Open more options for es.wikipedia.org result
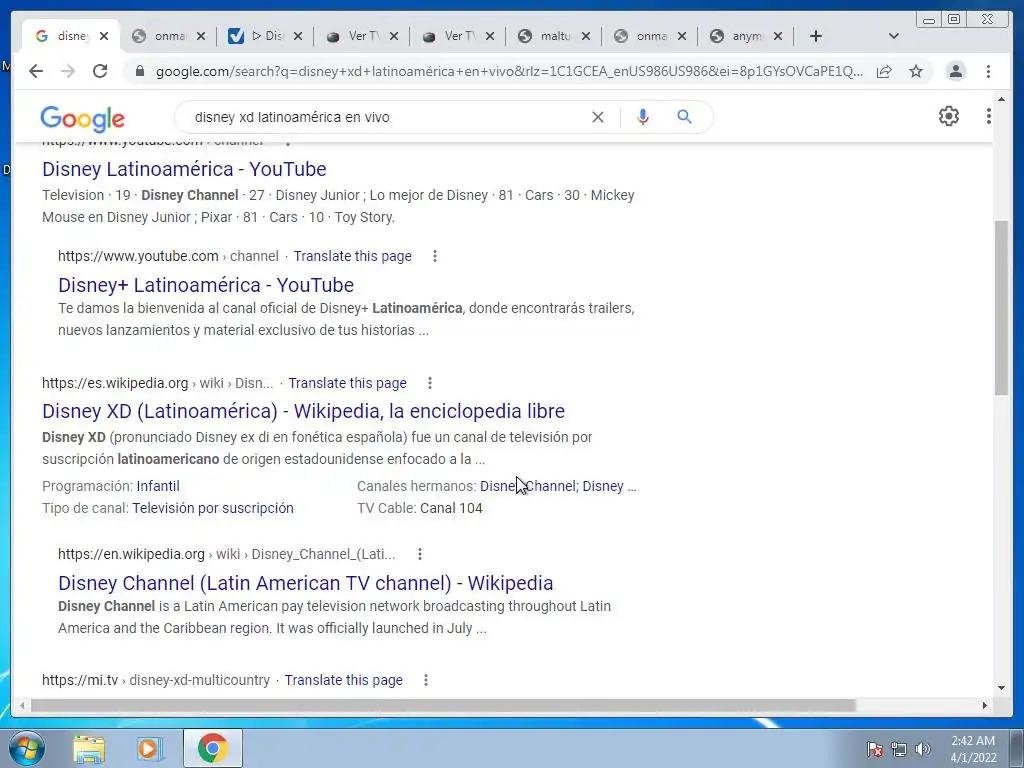This screenshot has height=768, width=1024. (430, 383)
